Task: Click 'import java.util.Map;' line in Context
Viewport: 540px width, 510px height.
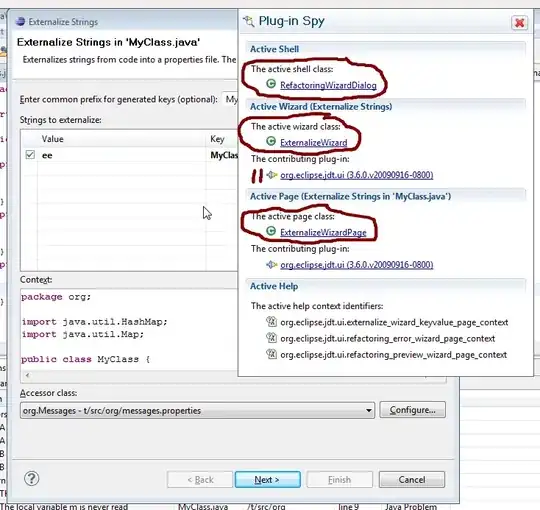Action: (83, 334)
